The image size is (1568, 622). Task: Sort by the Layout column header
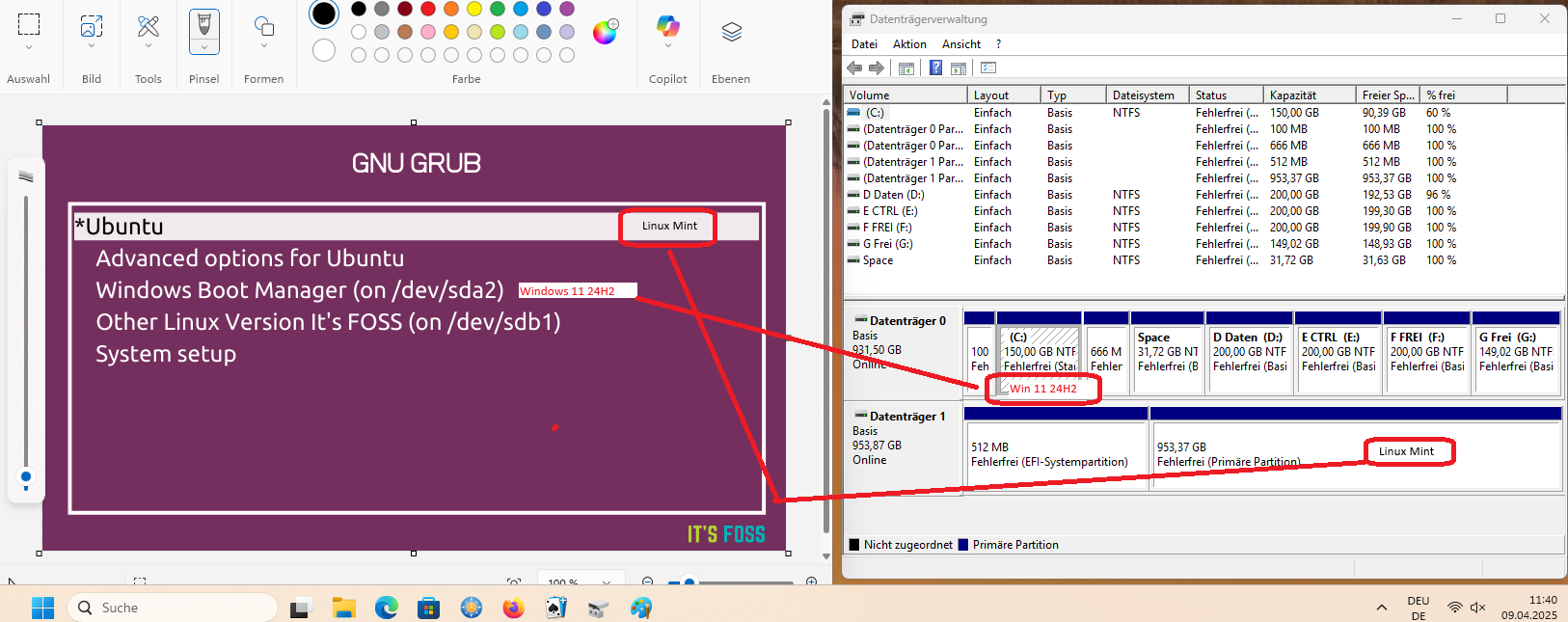point(1004,95)
